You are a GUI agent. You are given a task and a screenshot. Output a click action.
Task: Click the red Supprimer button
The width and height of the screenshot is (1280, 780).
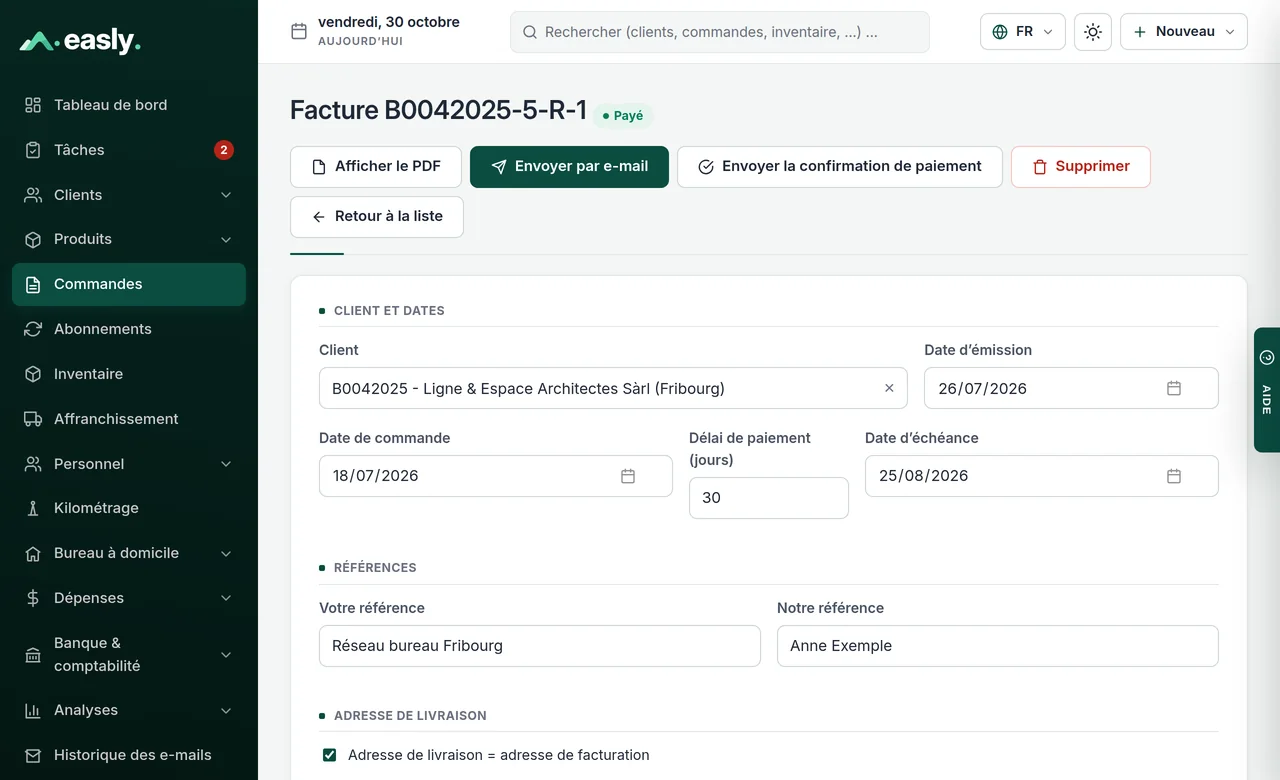[x=1081, y=167]
